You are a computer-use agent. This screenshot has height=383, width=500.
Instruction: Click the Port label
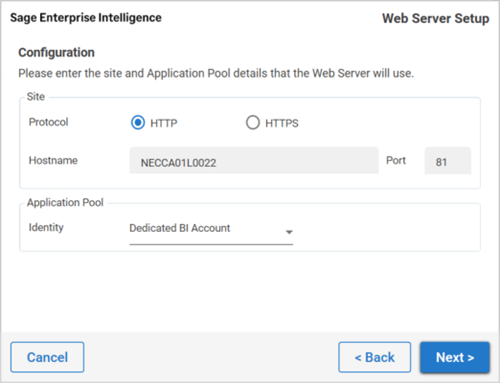click(x=396, y=160)
